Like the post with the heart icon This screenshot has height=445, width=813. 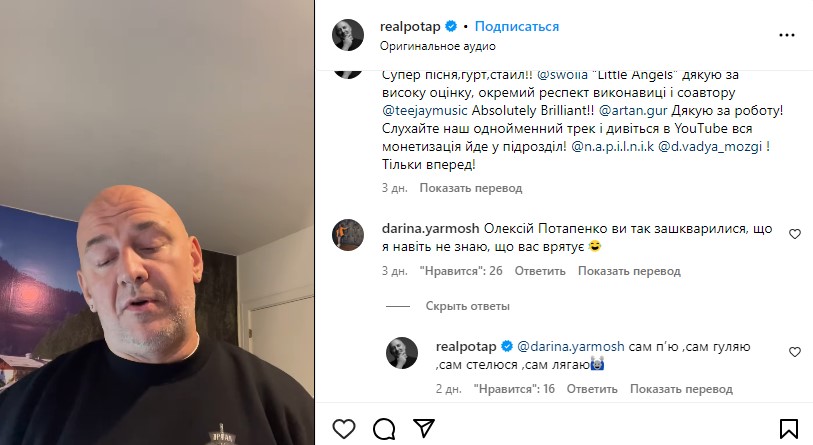(344, 429)
